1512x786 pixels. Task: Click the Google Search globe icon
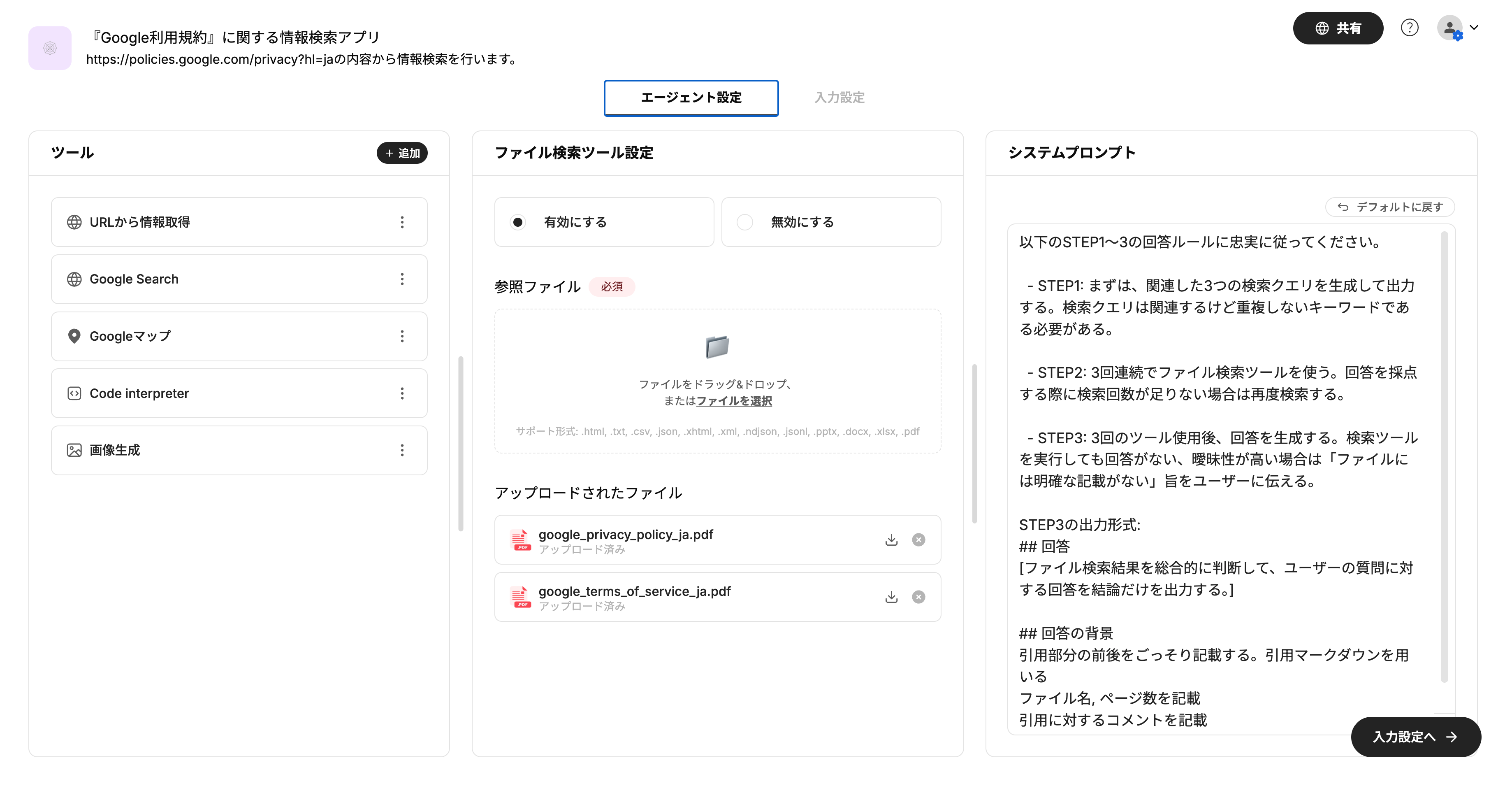coord(74,279)
